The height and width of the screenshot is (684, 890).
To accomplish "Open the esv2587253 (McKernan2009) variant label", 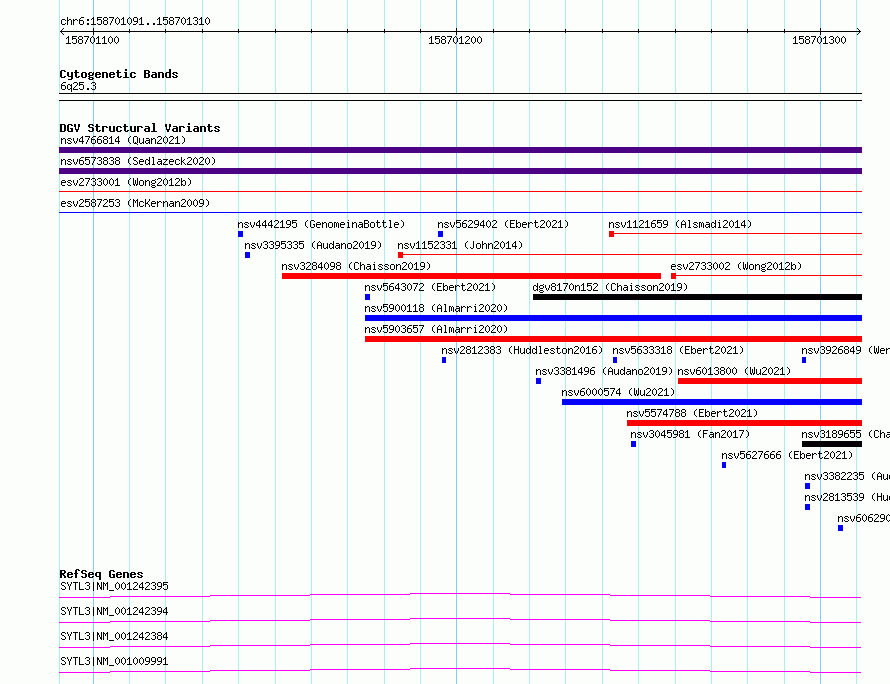I will pyautogui.click(x=135, y=203).
